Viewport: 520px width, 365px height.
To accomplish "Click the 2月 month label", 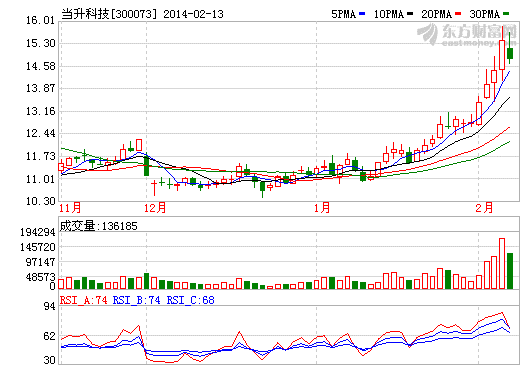I will click(x=484, y=208).
